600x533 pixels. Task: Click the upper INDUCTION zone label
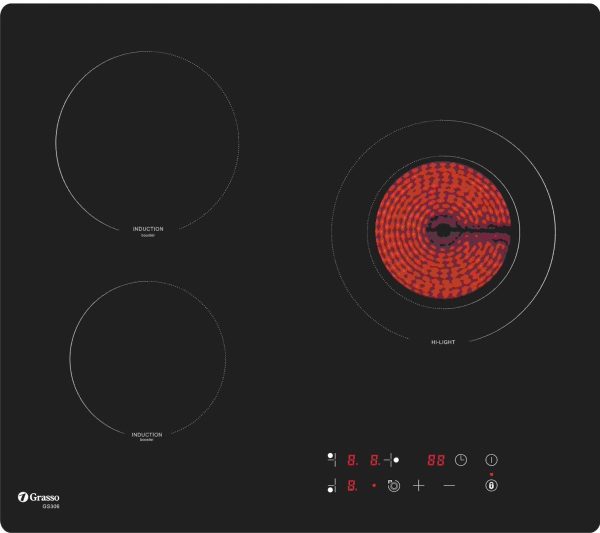pos(148,229)
